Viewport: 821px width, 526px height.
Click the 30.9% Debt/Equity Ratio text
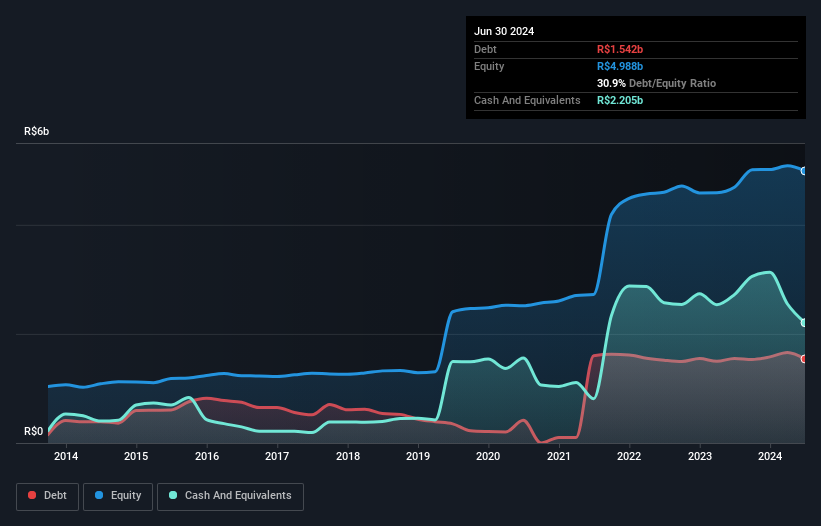point(656,83)
